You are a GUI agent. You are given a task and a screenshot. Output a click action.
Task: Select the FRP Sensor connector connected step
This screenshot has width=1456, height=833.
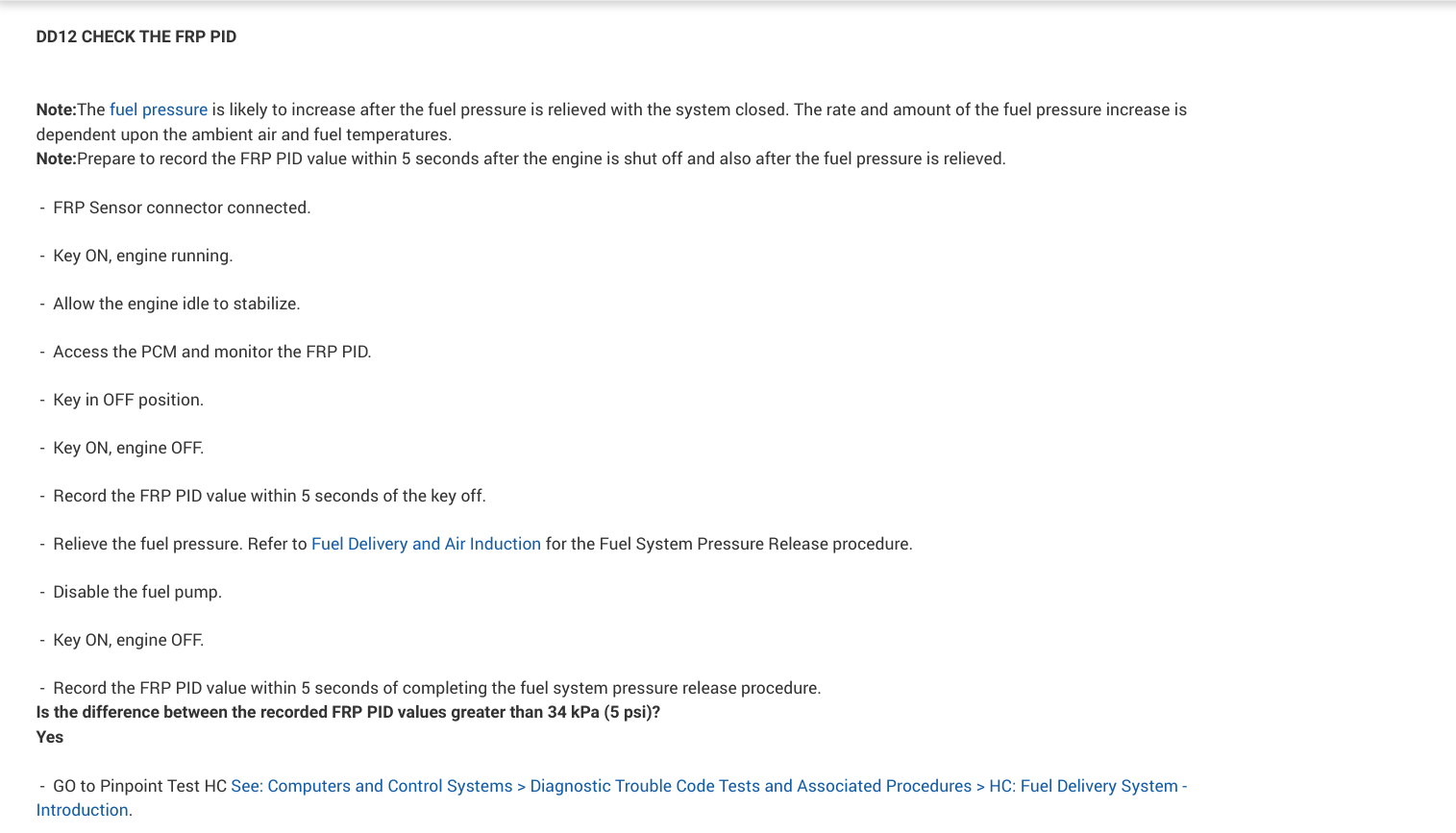tap(182, 208)
